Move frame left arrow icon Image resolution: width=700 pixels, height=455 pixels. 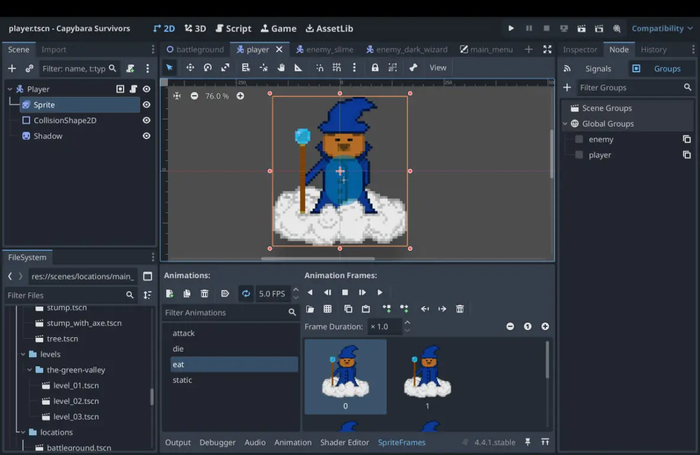425,309
